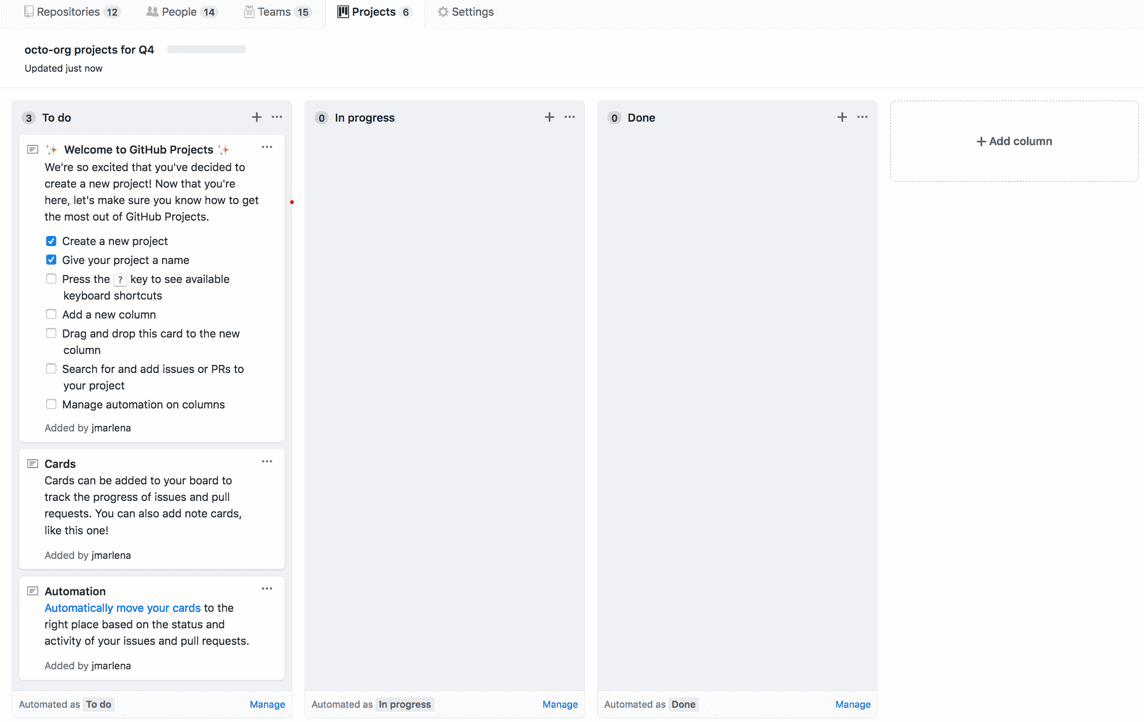Add a card to the To do column
This screenshot has height=722, width=1144.
coord(257,117)
